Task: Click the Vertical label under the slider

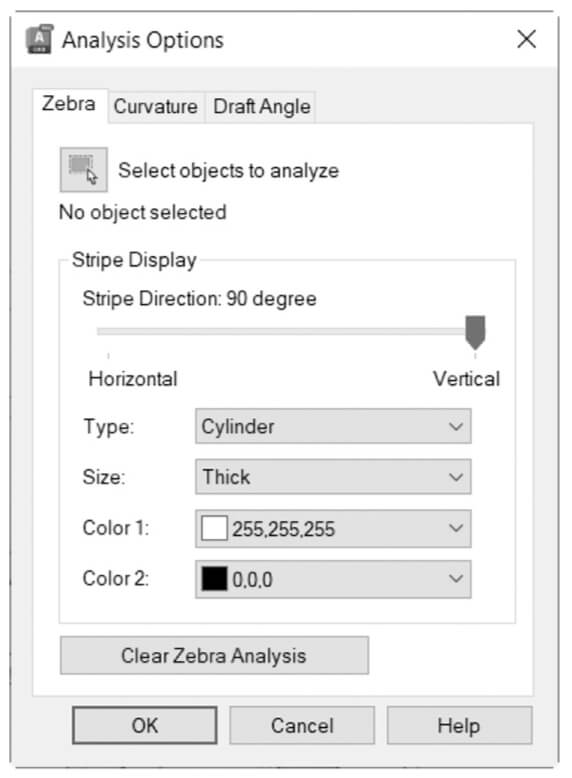Action: click(x=466, y=379)
